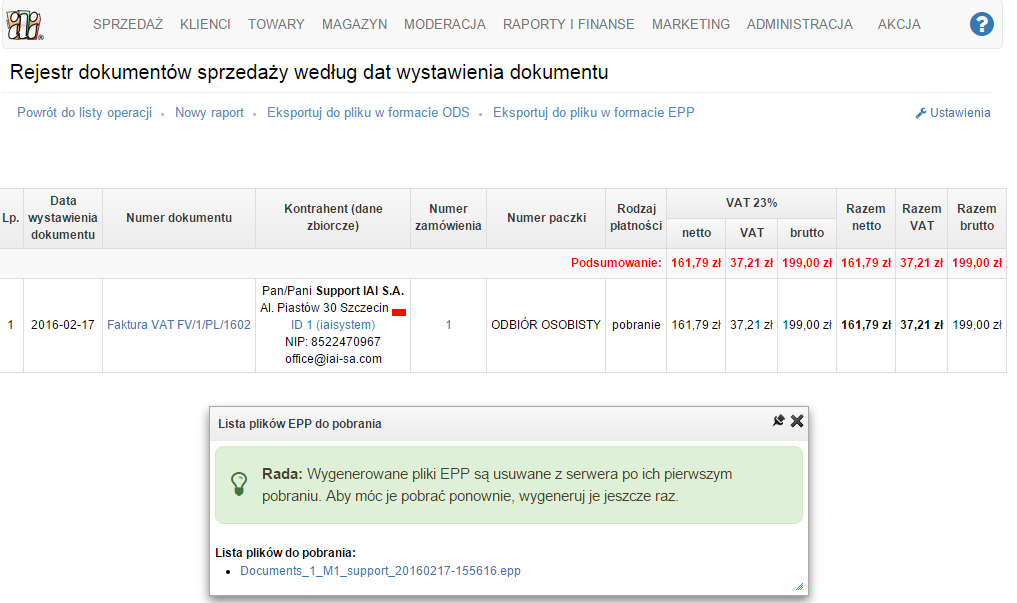Open the help question mark icon
1017x603 pixels.
coord(981,25)
